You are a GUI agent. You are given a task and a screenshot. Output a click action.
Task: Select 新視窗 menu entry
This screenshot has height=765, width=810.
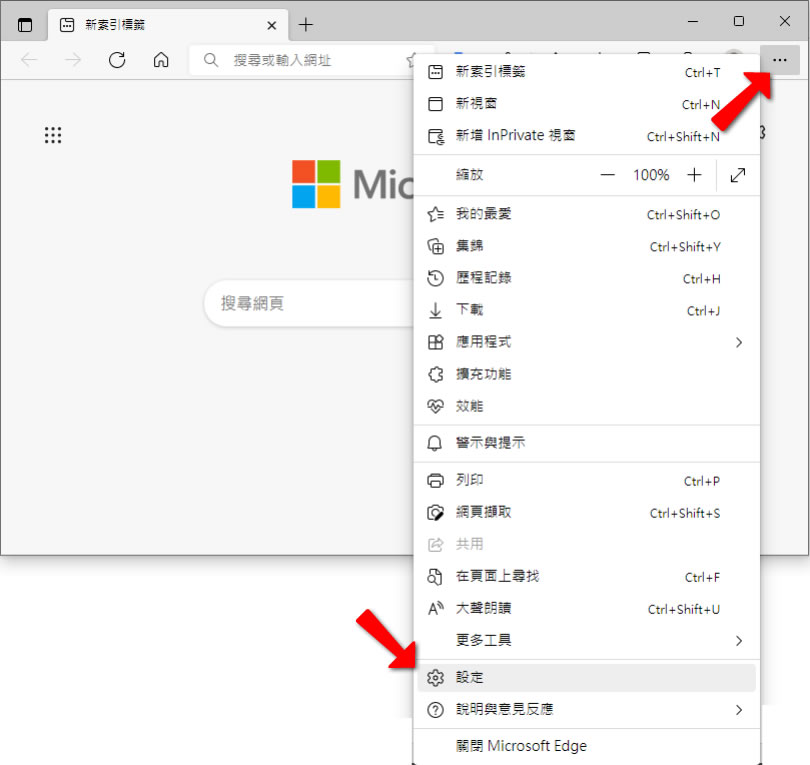point(587,104)
